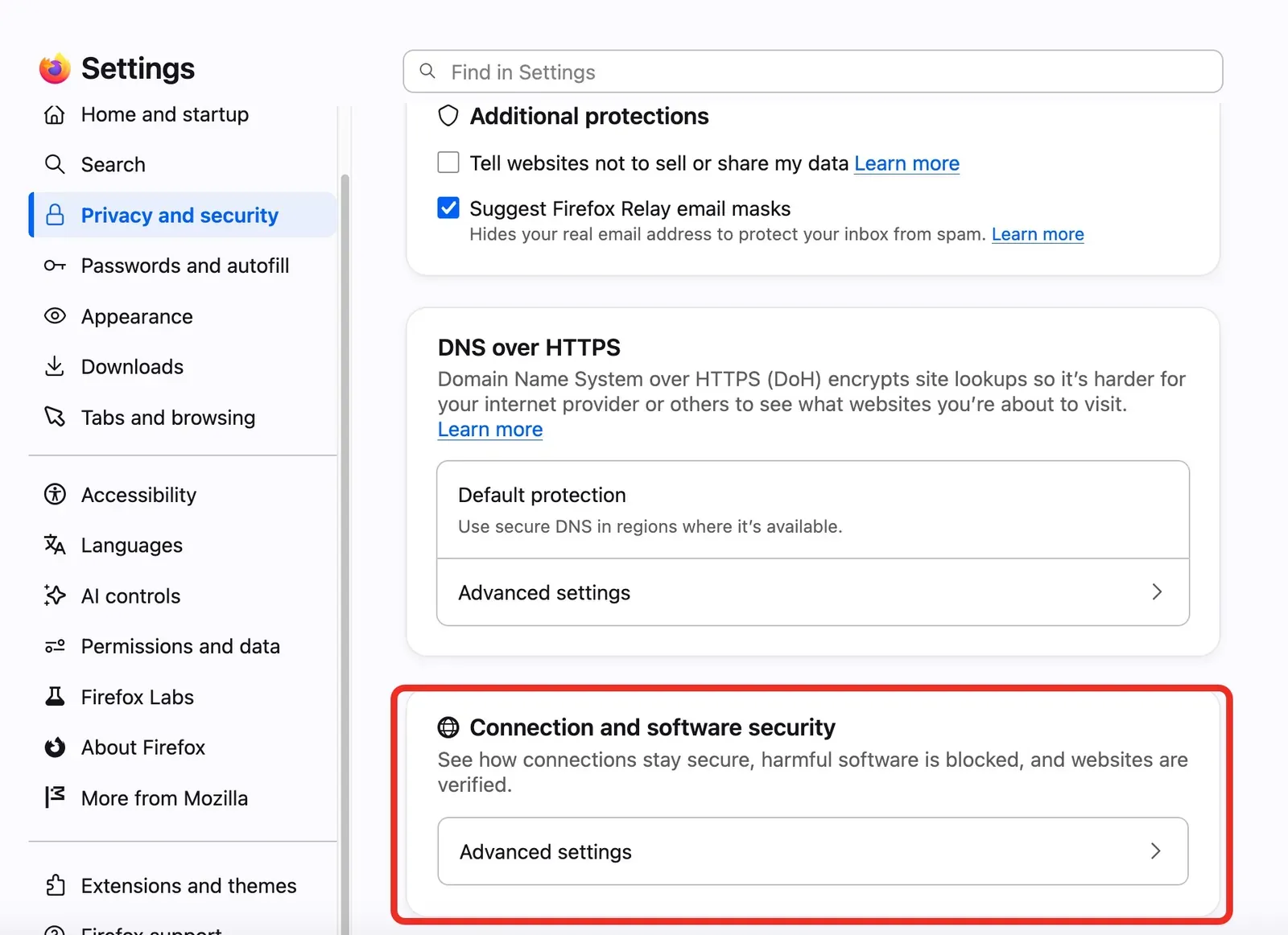Click the More from Mozilla flag icon
This screenshot has width=1288, height=935.
click(x=54, y=797)
